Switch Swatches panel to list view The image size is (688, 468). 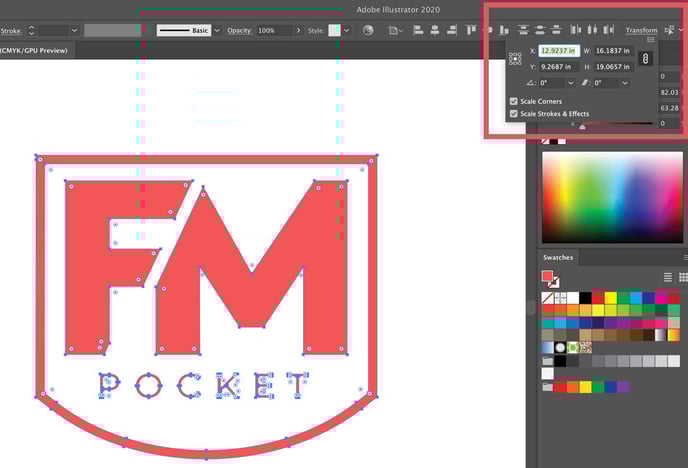point(668,277)
